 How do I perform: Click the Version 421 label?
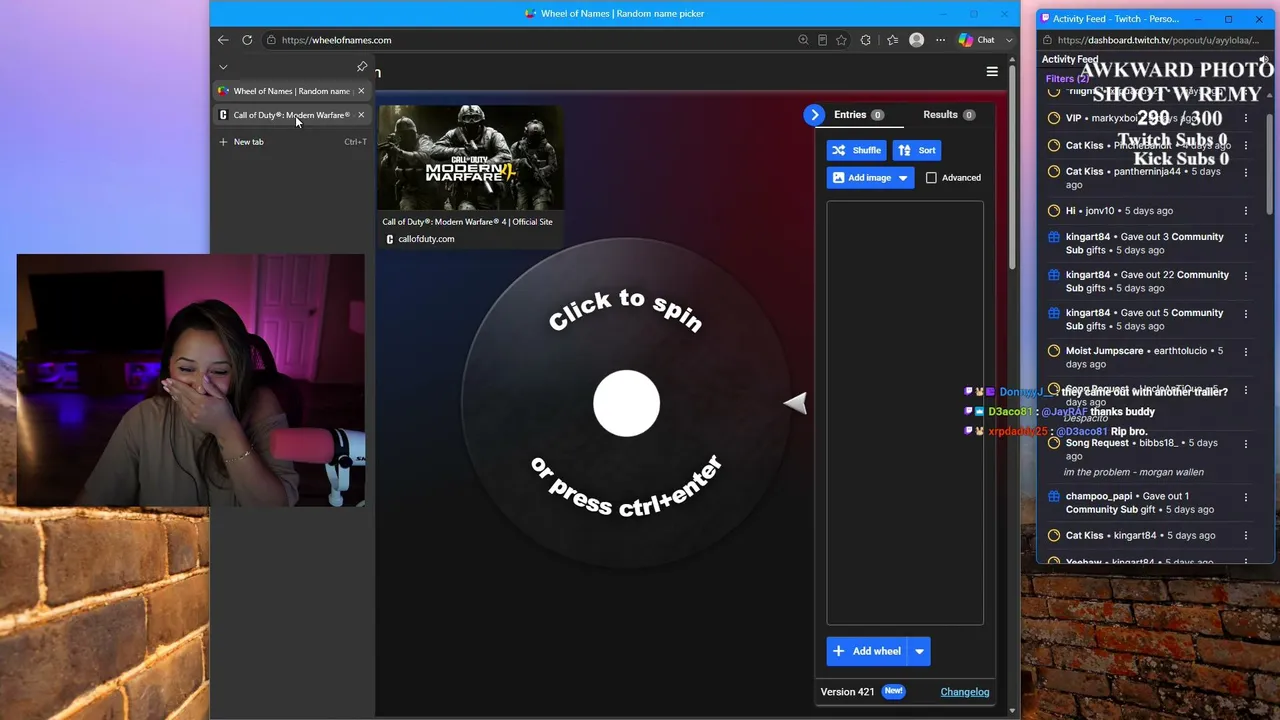pyautogui.click(x=847, y=692)
